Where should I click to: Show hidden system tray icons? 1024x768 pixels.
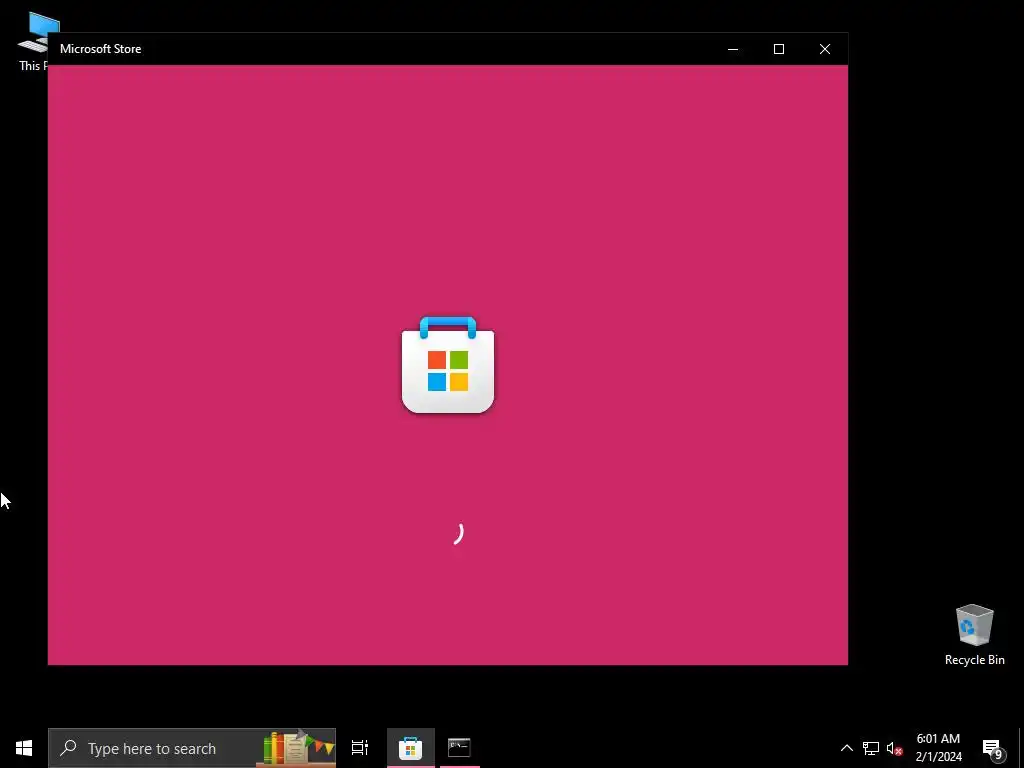coord(846,748)
